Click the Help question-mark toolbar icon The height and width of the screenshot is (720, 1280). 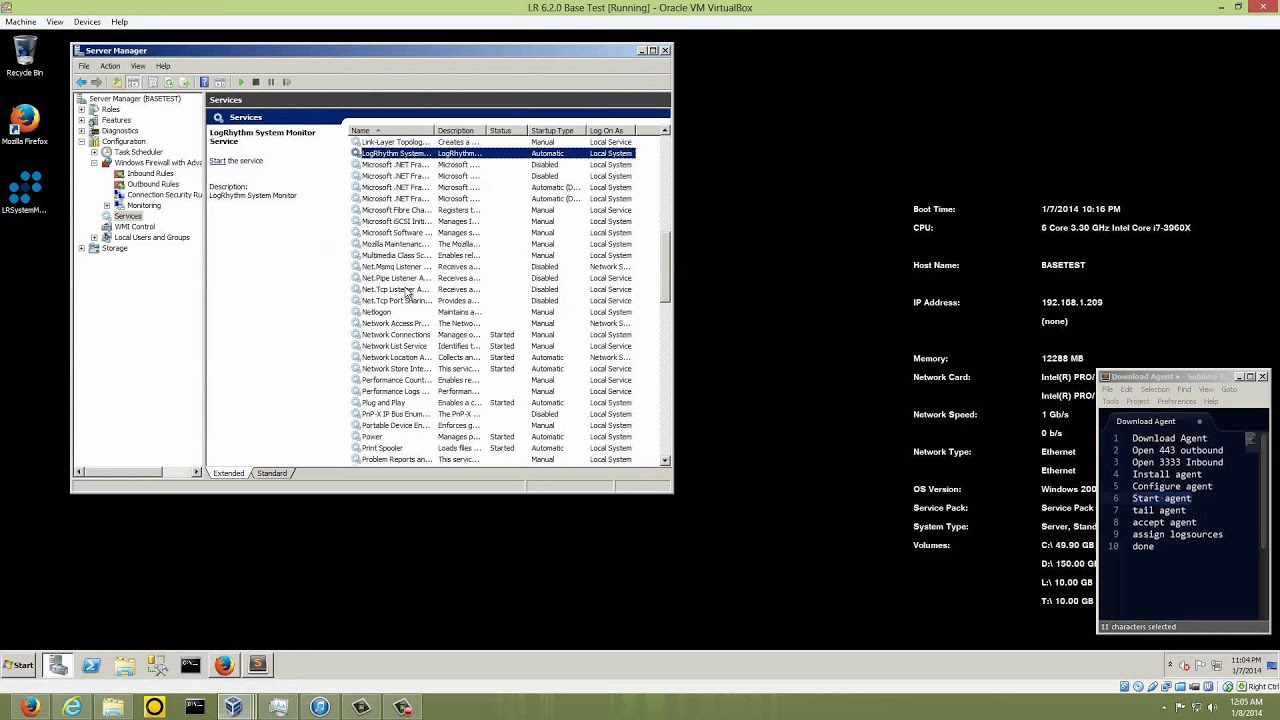point(204,82)
